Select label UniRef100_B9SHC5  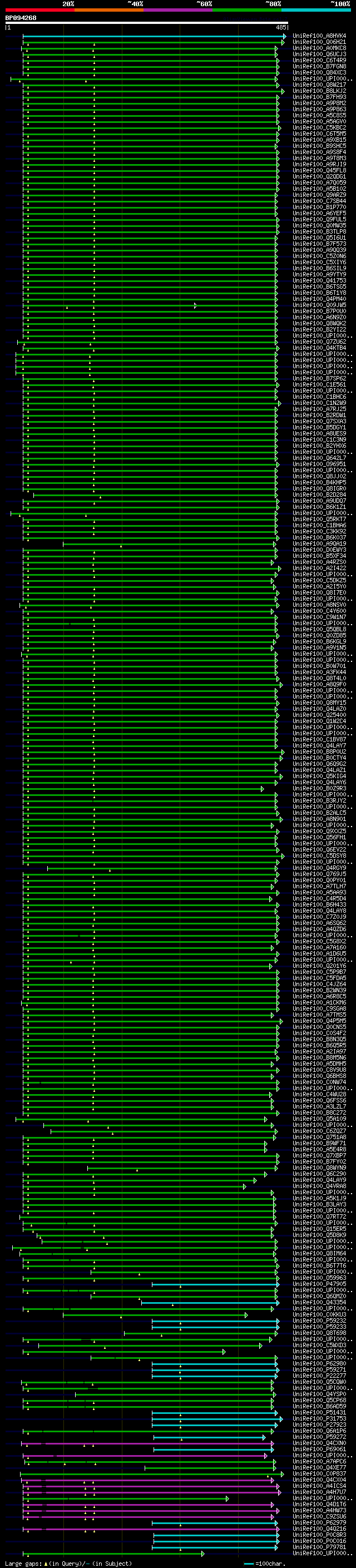pyautogui.click(x=319, y=146)
